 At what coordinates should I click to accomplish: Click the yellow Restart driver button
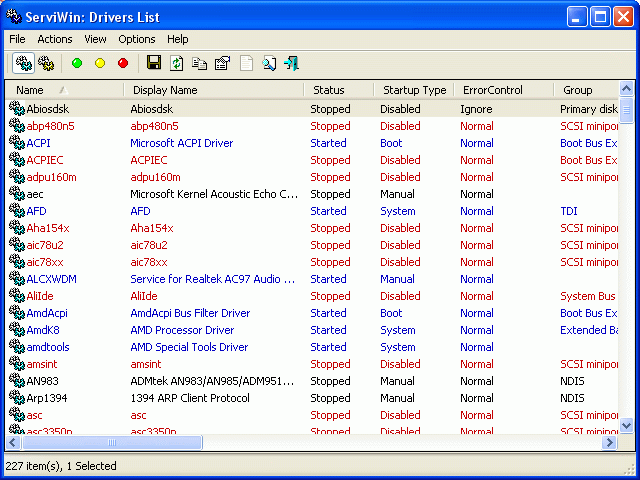click(100, 63)
